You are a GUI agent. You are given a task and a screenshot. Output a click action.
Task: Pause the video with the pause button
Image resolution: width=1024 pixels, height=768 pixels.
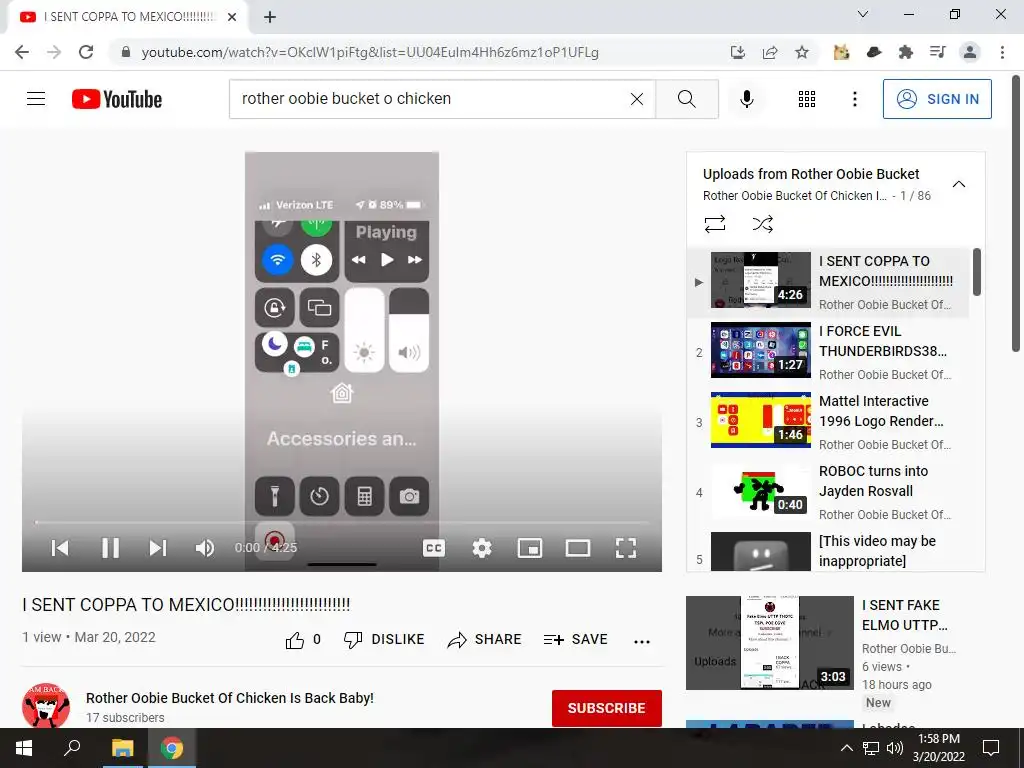110,548
